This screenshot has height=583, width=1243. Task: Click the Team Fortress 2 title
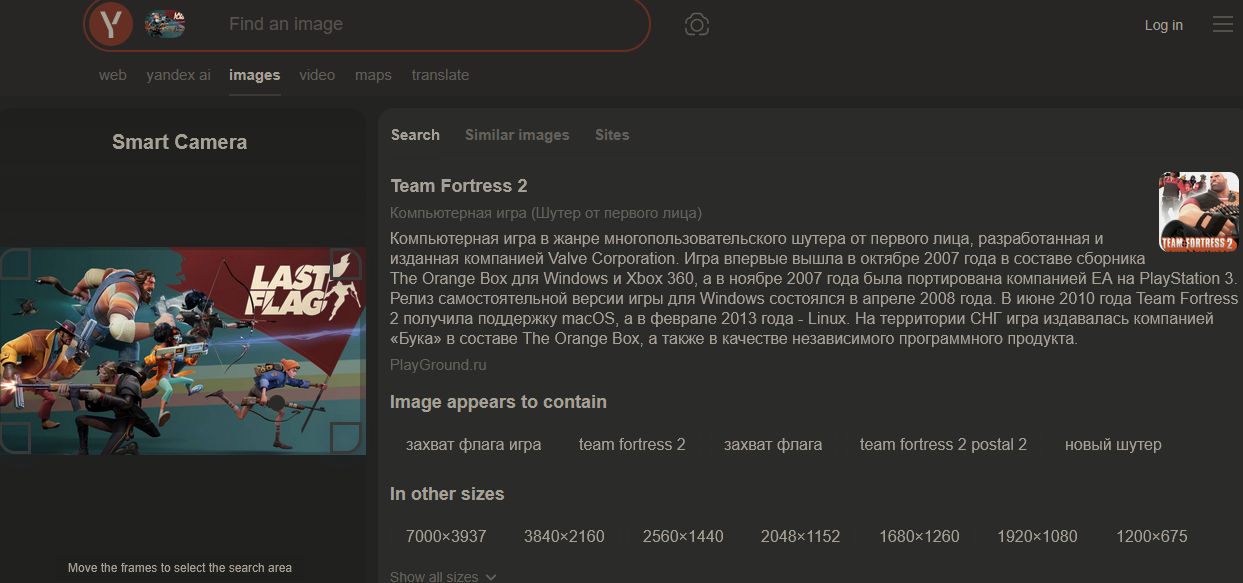(x=459, y=186)
